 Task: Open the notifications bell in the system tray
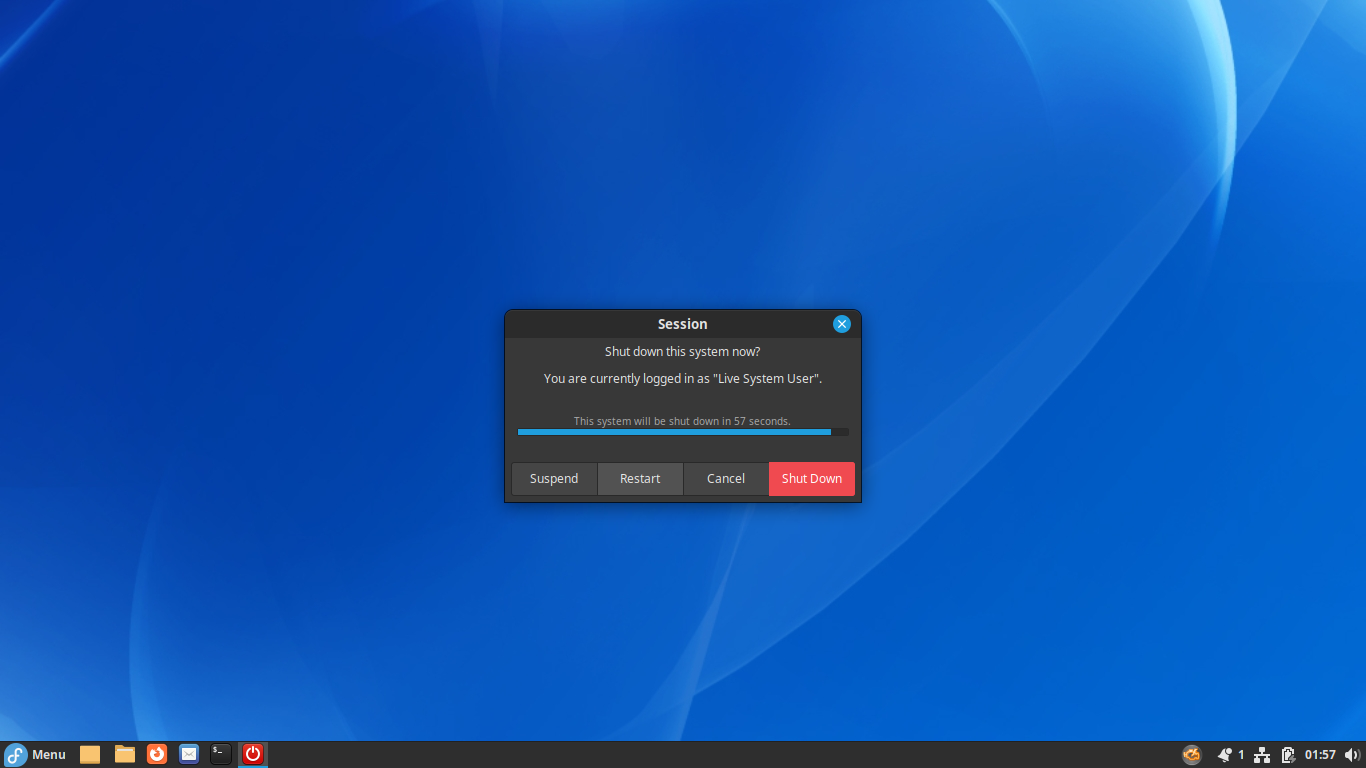pos(1224,754)
